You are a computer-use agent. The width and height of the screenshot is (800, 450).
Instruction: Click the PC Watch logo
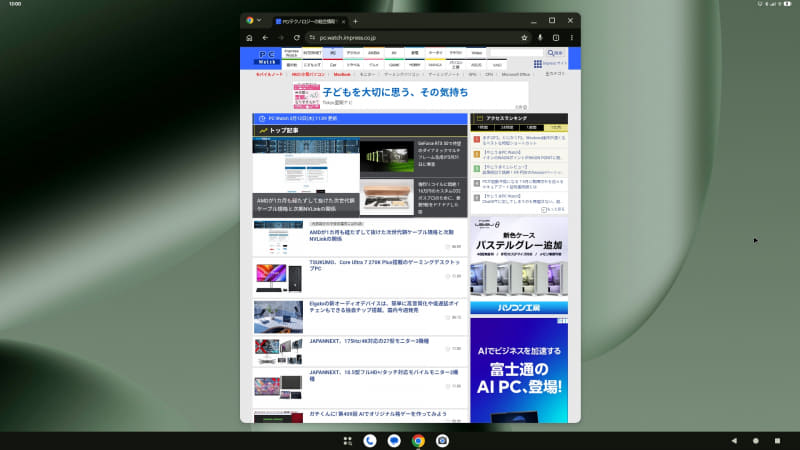pyautogui.click(x=267, y=58)
